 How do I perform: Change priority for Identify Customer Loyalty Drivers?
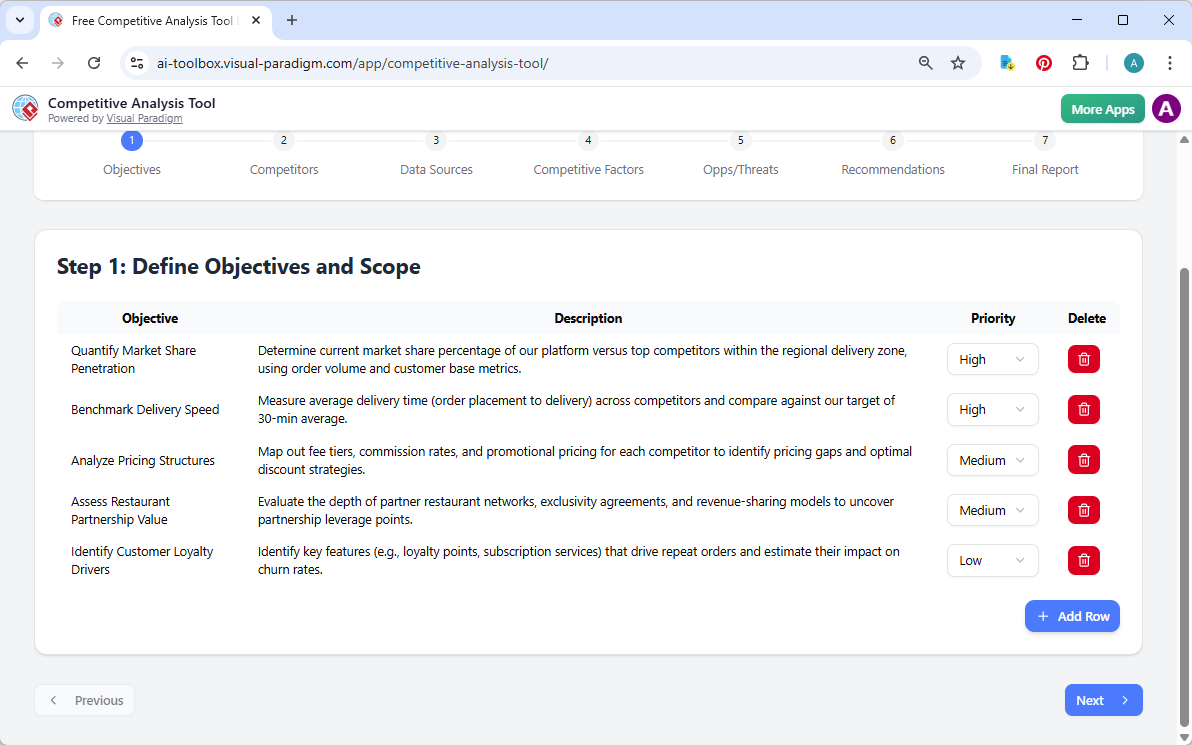992,560
